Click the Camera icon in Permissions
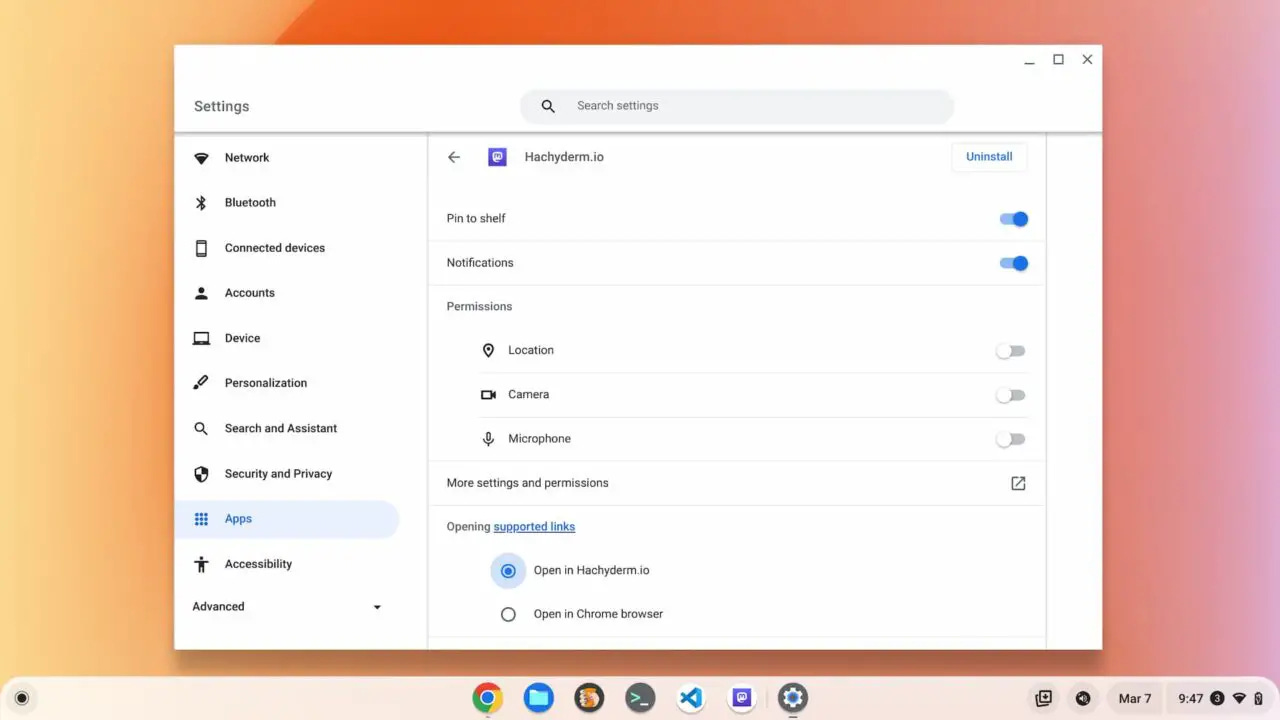 pos(488,394)
